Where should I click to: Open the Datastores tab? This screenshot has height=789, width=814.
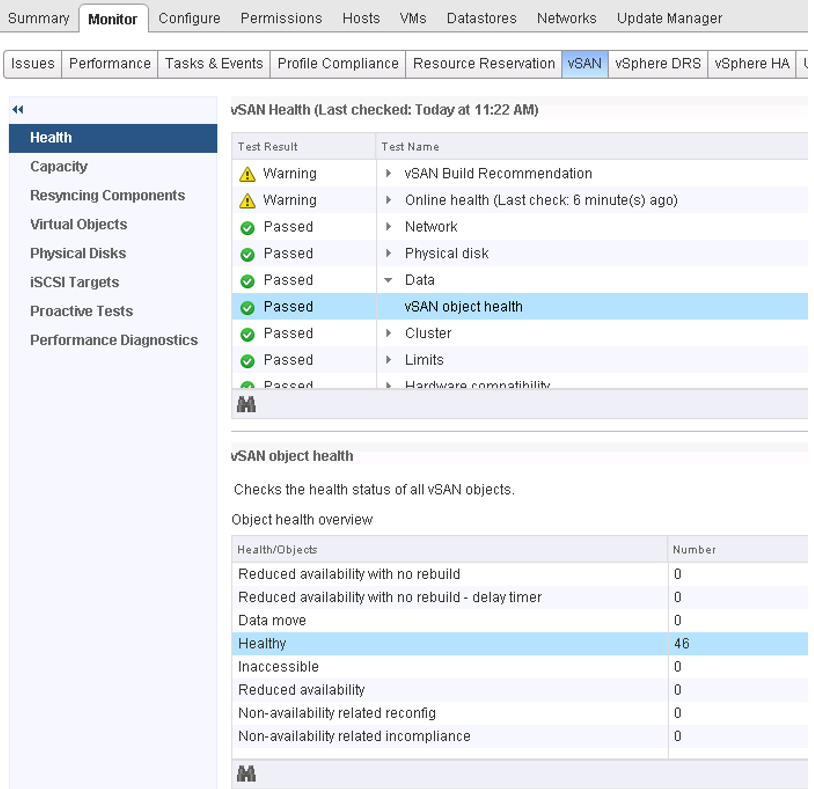click(x=481, y=18)
